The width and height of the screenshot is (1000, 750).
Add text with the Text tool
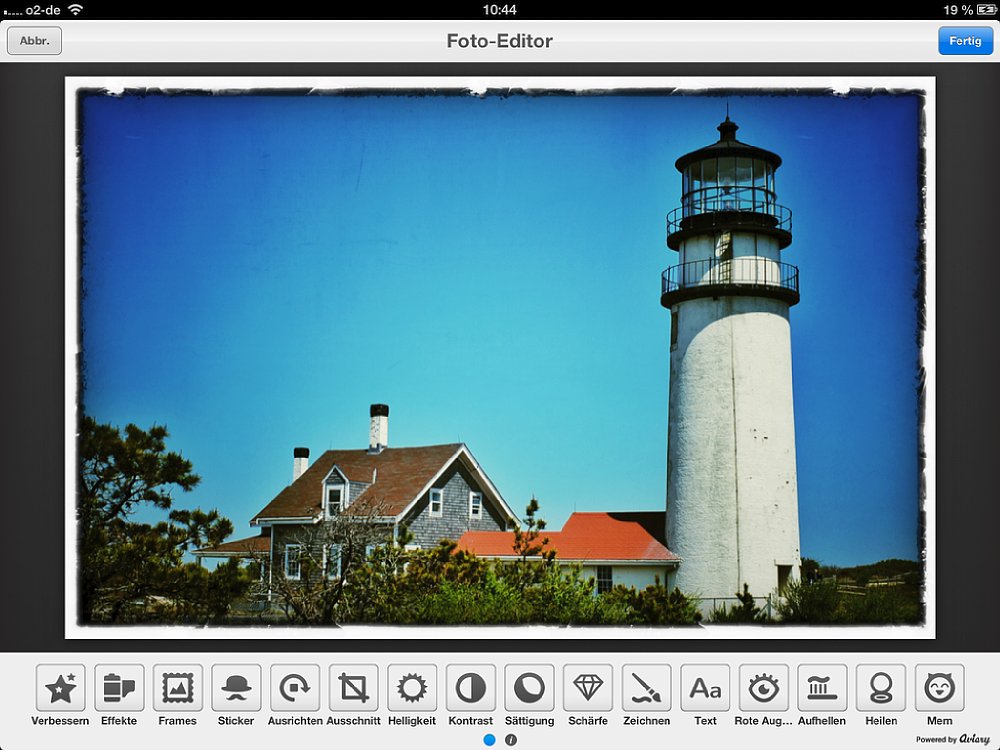coord(705,688)
